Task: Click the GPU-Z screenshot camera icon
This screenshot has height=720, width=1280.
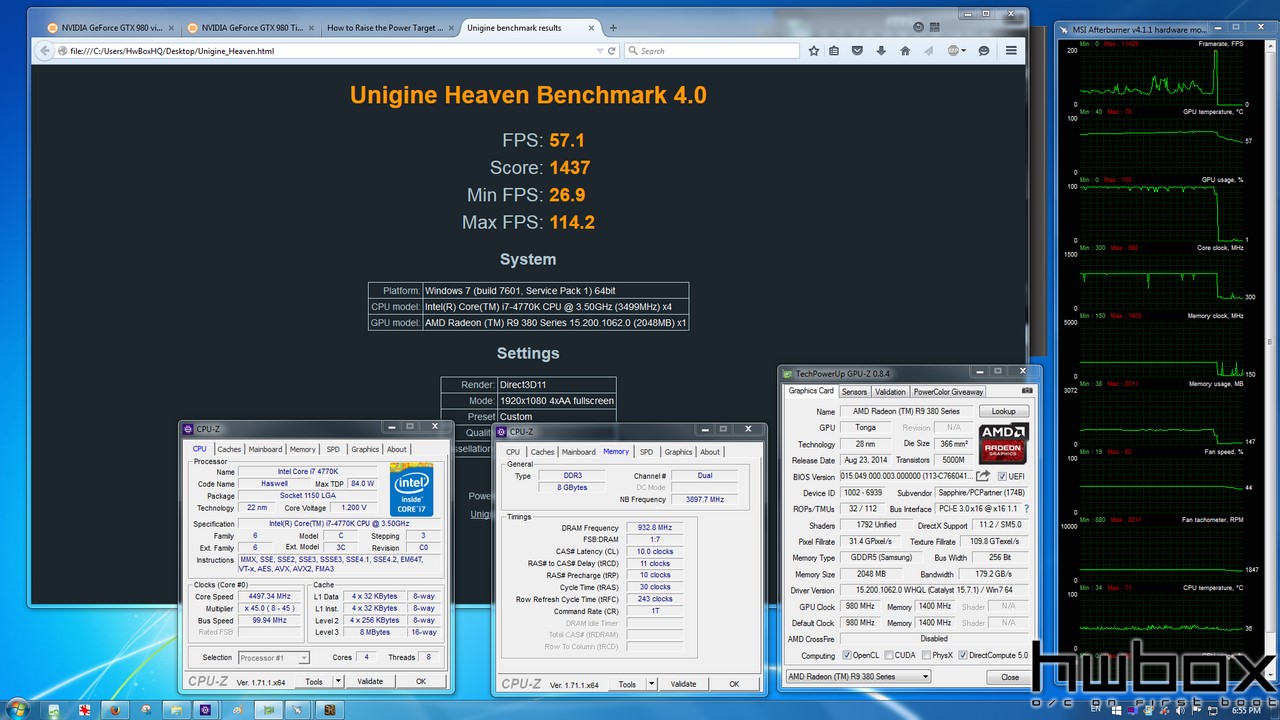Action: pyautogui.click(x=1026, y=391)
